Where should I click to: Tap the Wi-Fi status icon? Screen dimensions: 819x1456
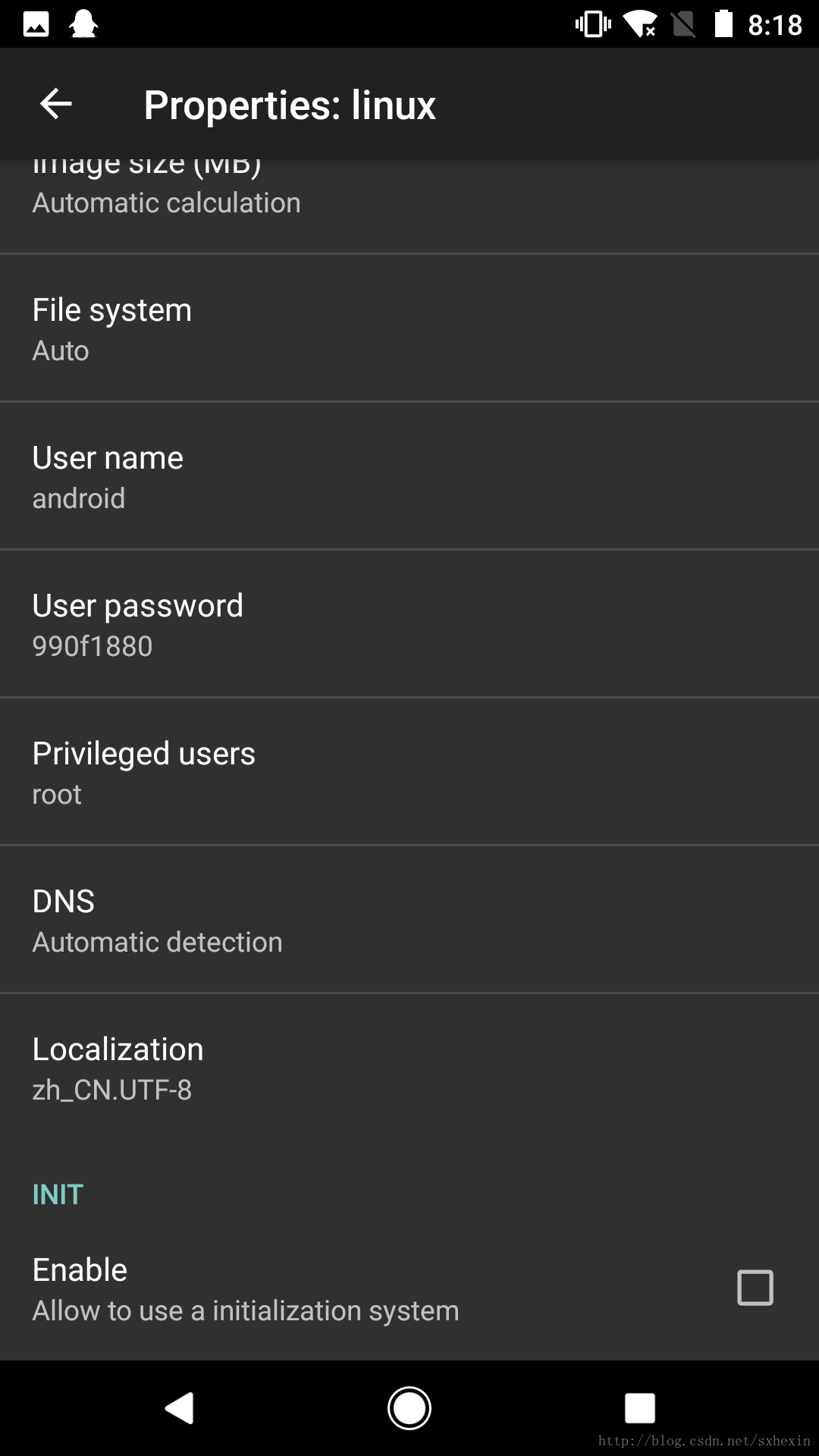tap(640, 24)
